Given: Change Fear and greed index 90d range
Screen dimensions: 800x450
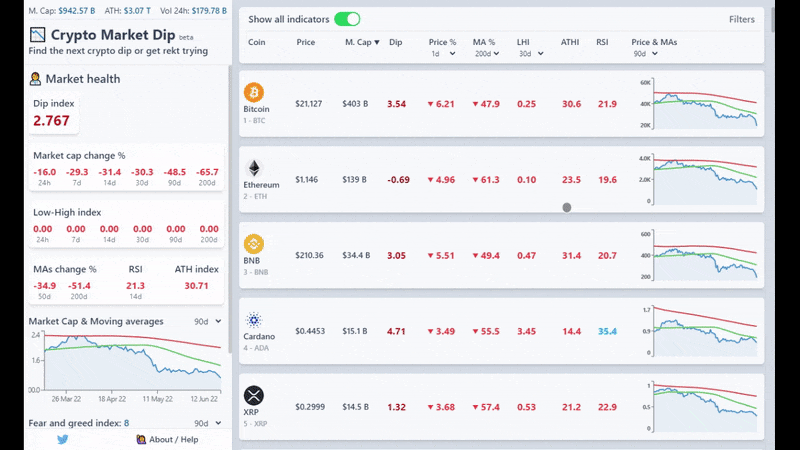Looking at the screenshot, I should click(x=207, y=423).
